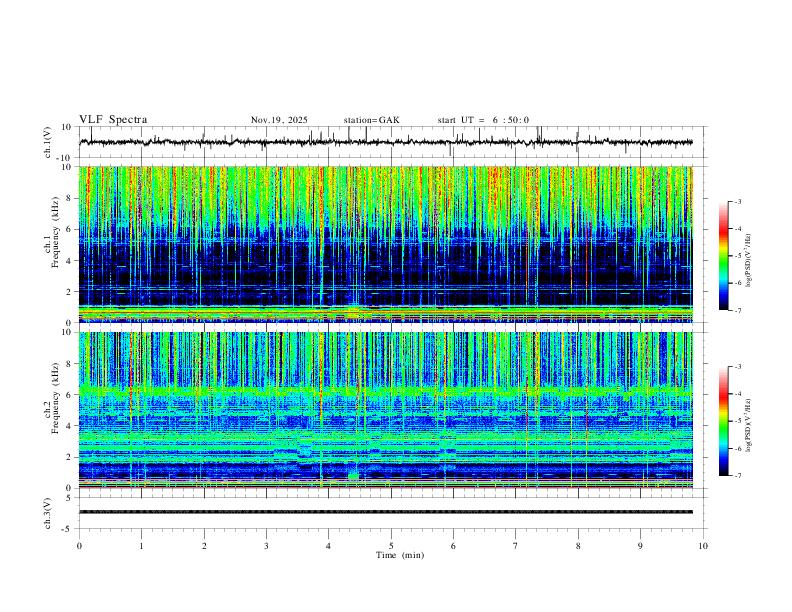Image resolution: width=792 pixels, height=612 pixels.
Task: Click the lower color bar's log(PSD) label
Action: pyautogui.click(x=748, y=425)
